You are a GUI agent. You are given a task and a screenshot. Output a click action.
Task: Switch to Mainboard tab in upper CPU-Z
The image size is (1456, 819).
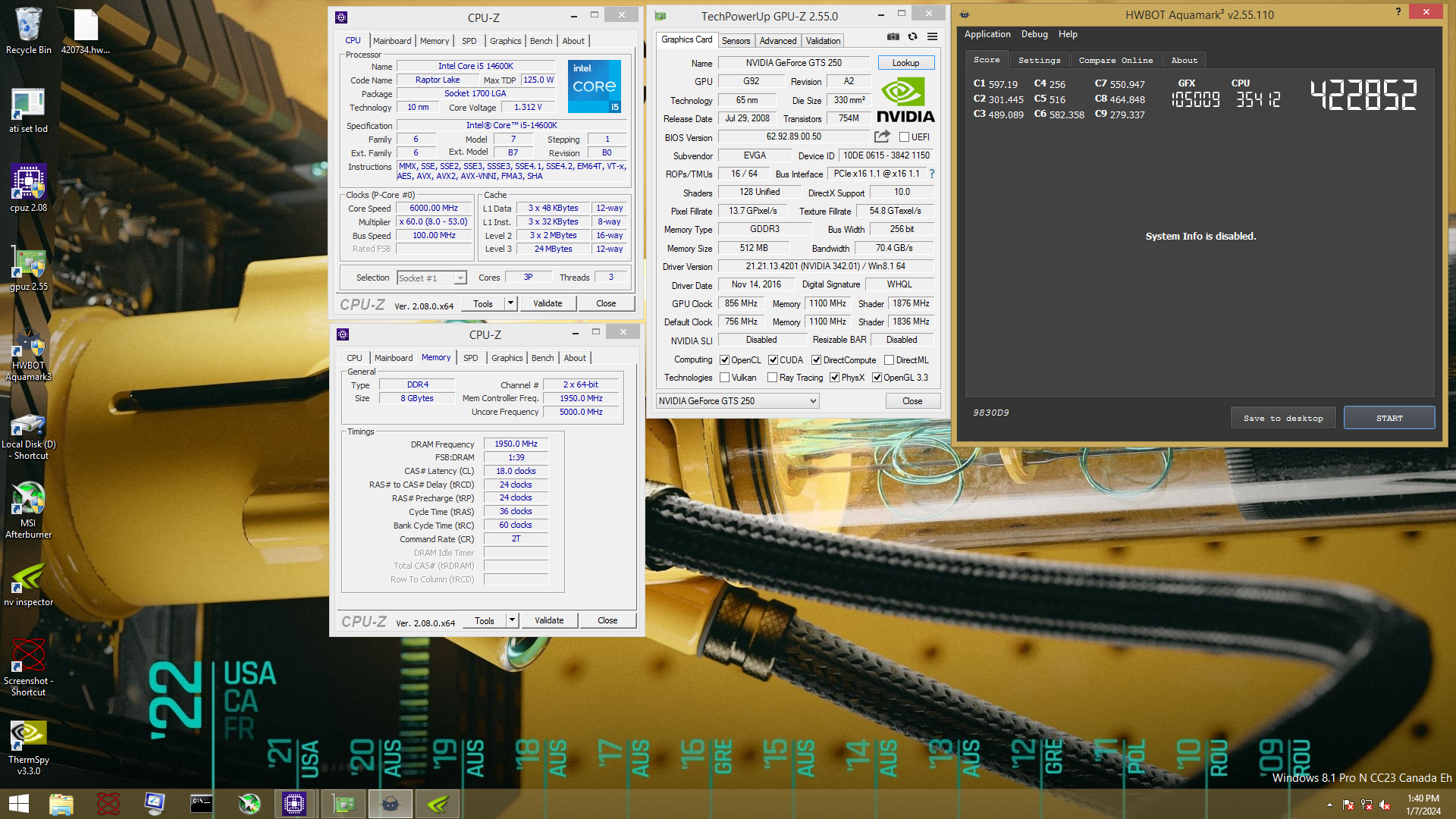tap(392, 41)
